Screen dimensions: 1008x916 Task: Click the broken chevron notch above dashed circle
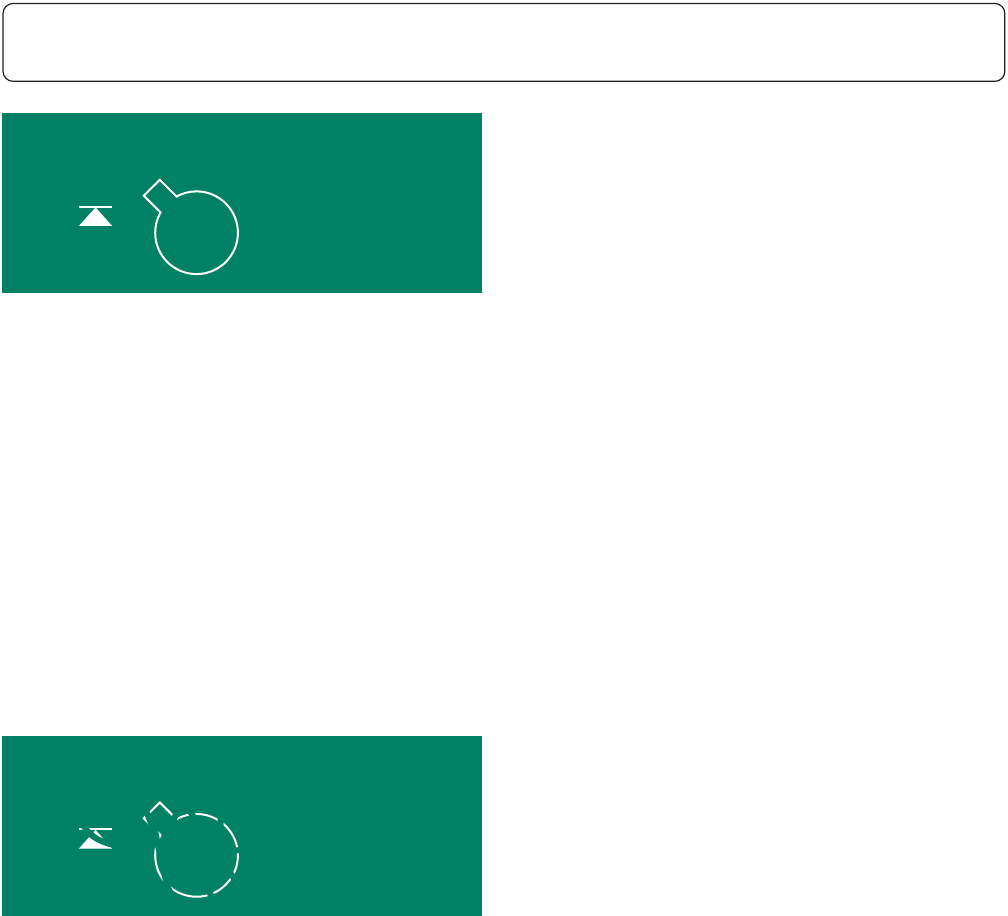pos(159,814)
